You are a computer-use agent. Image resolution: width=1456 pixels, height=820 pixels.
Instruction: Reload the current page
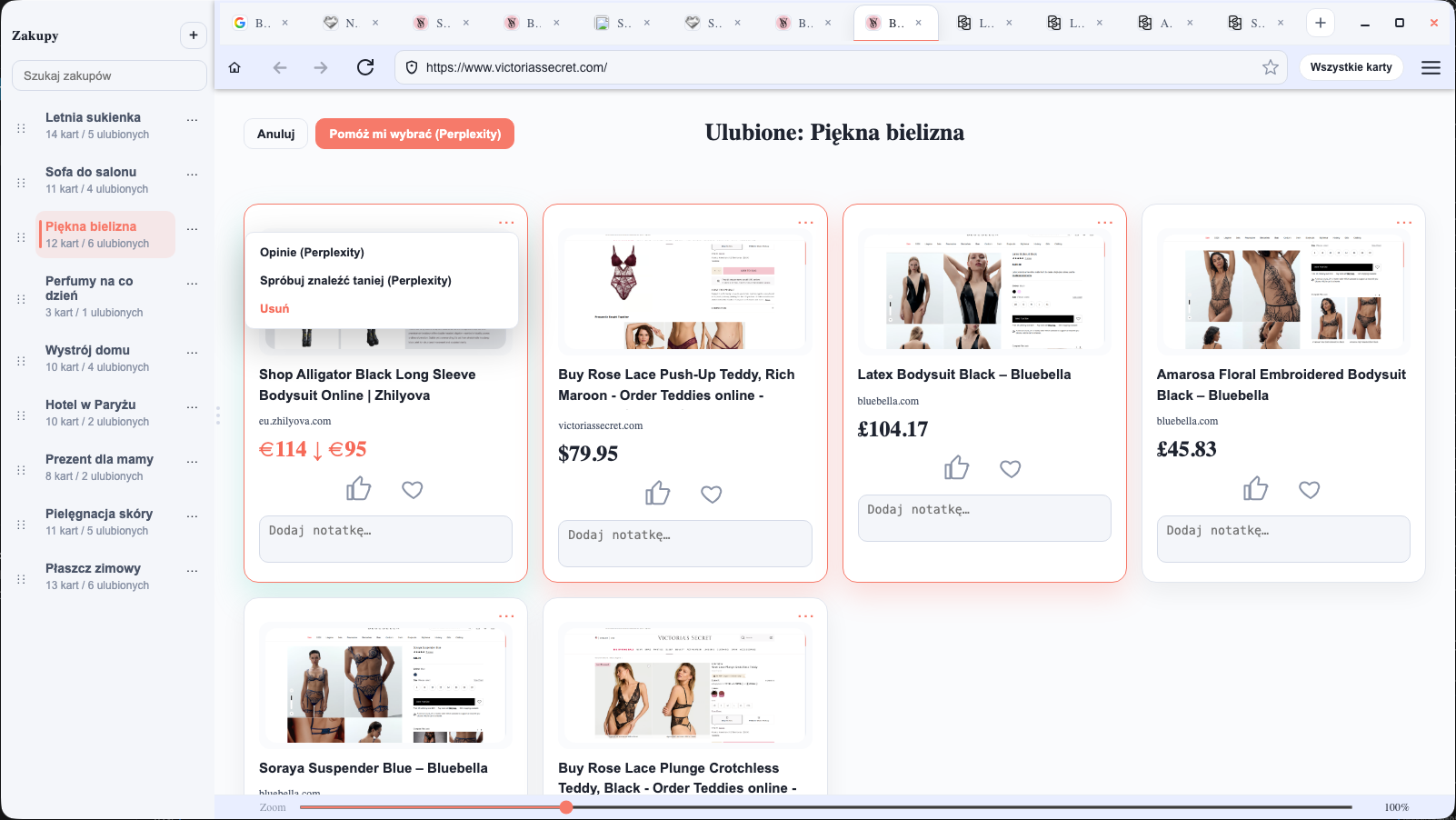click(365, 67)
